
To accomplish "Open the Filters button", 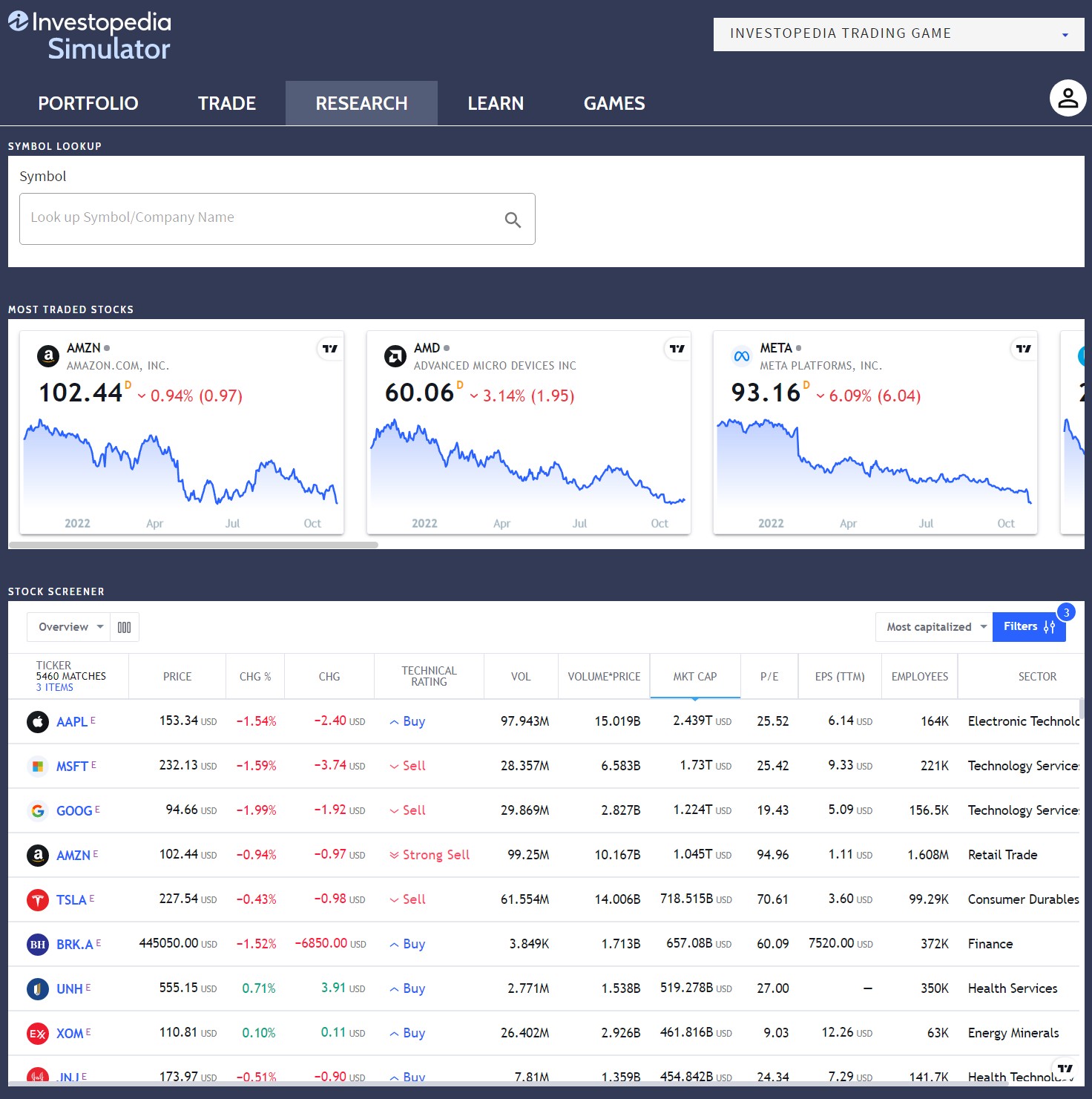I will tap(1029, 627).
